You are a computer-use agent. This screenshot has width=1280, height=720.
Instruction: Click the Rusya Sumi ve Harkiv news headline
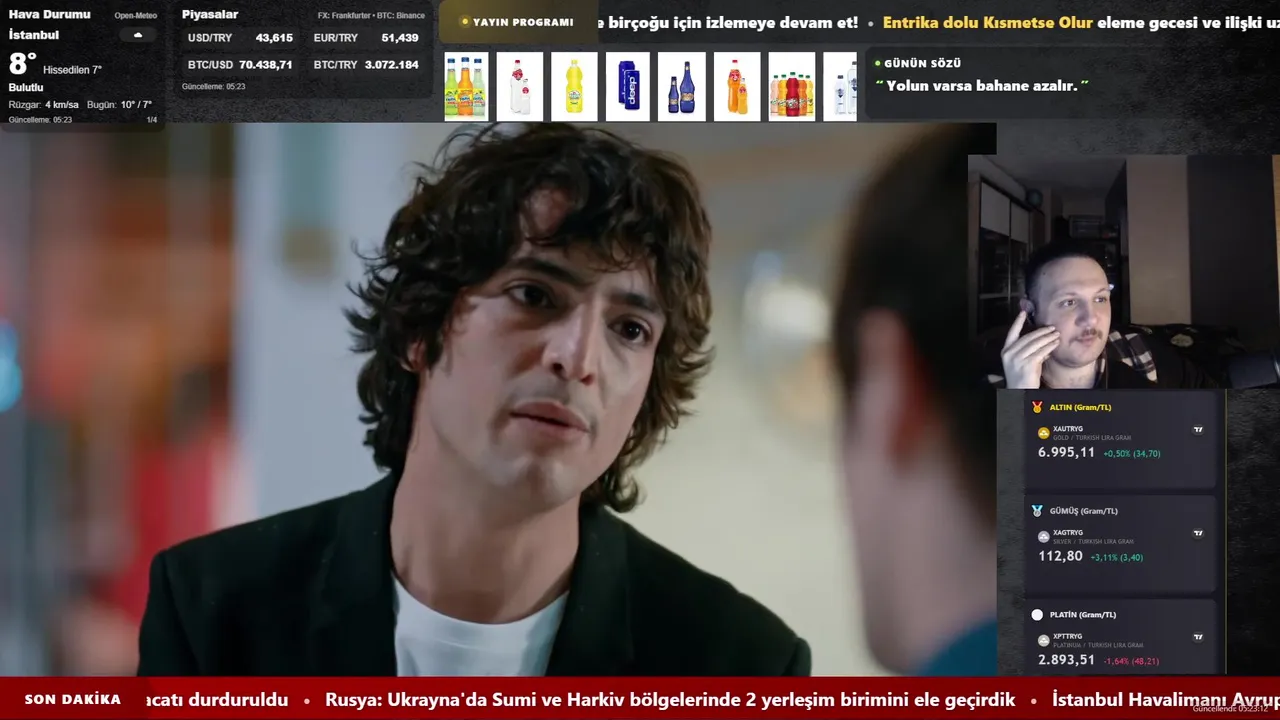tap(670, 700)
